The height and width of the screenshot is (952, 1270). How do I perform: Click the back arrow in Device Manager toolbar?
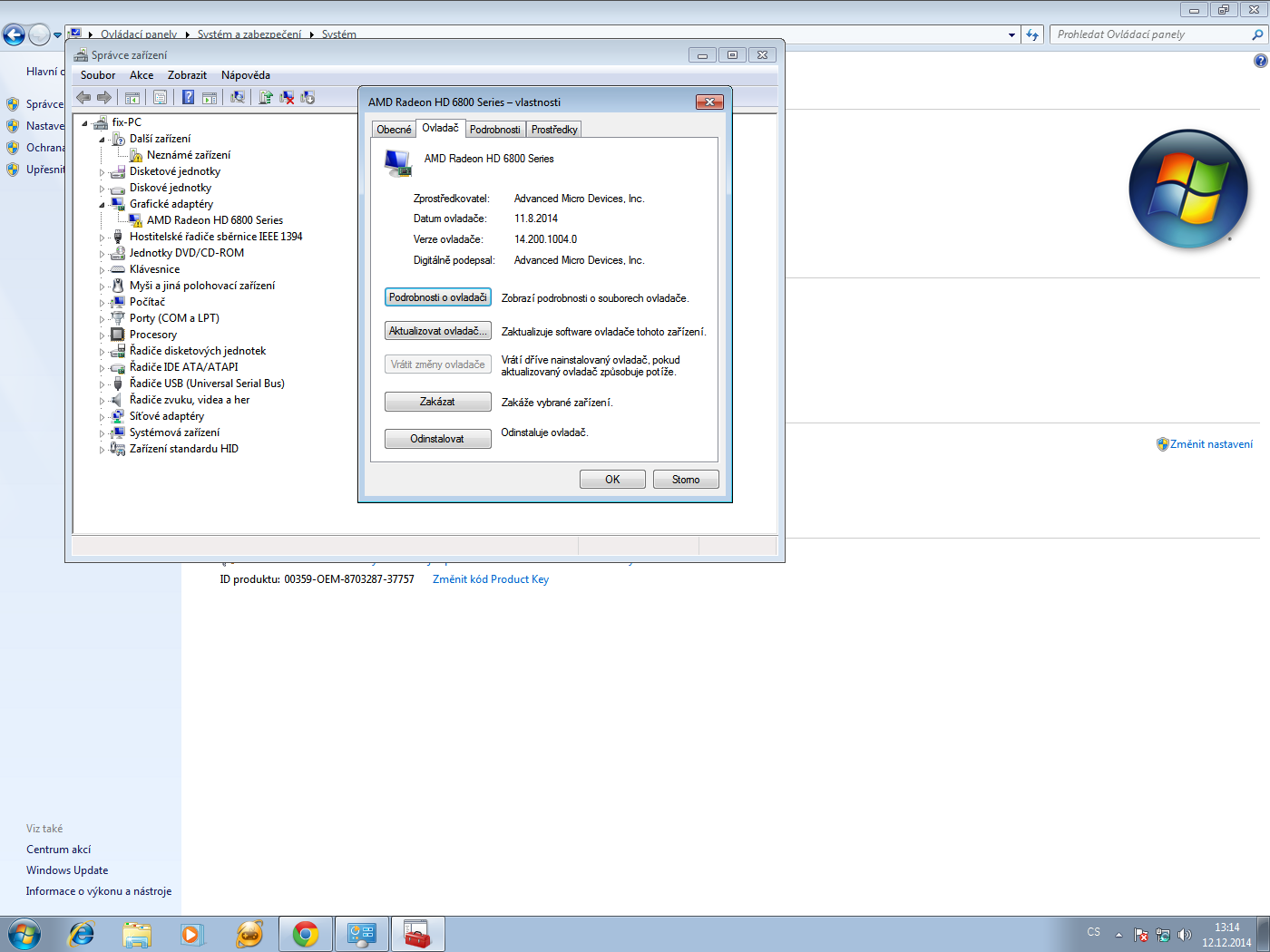pos(83,97)
